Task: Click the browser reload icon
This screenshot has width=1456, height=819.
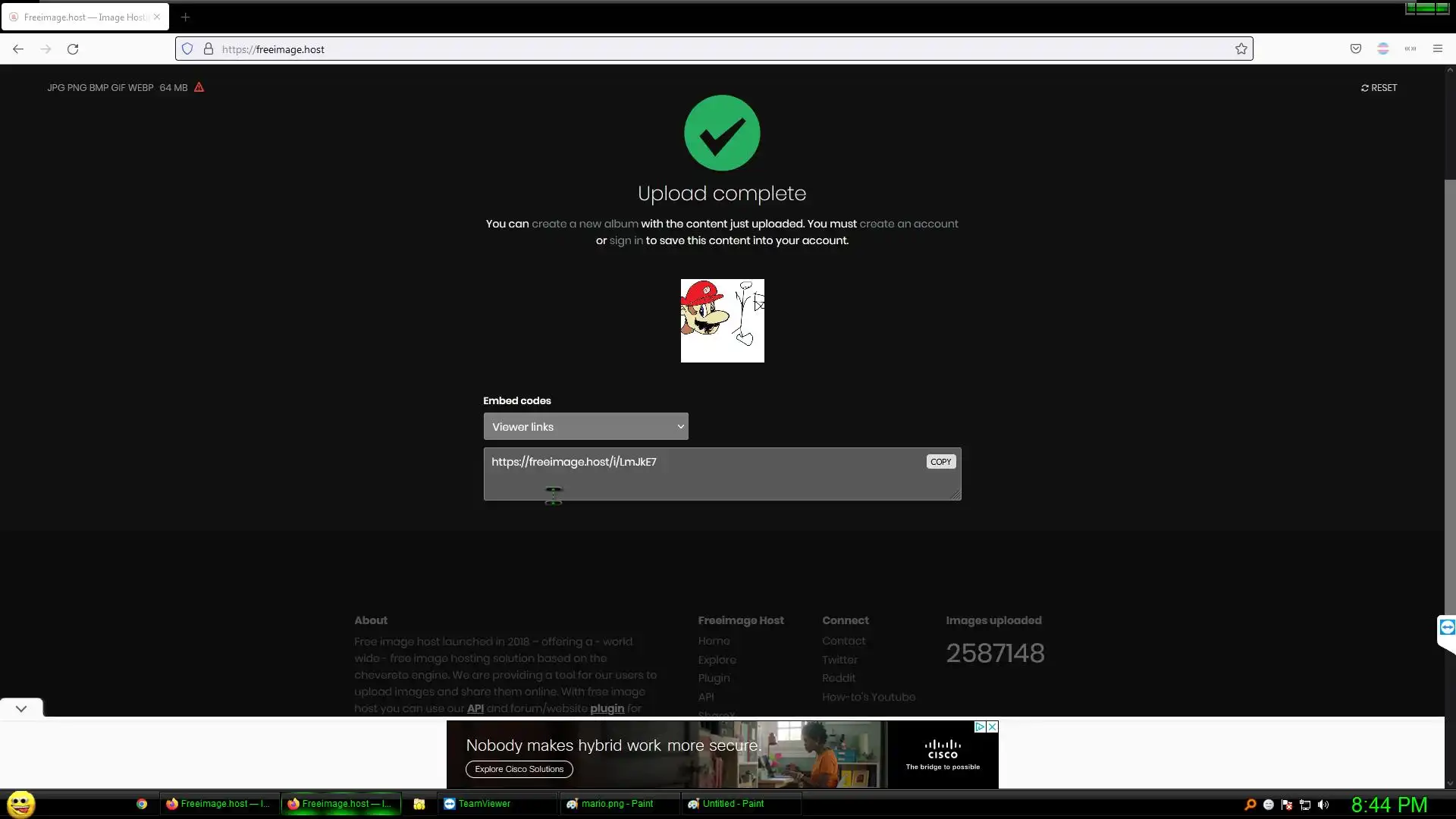Action: point(73,49)
